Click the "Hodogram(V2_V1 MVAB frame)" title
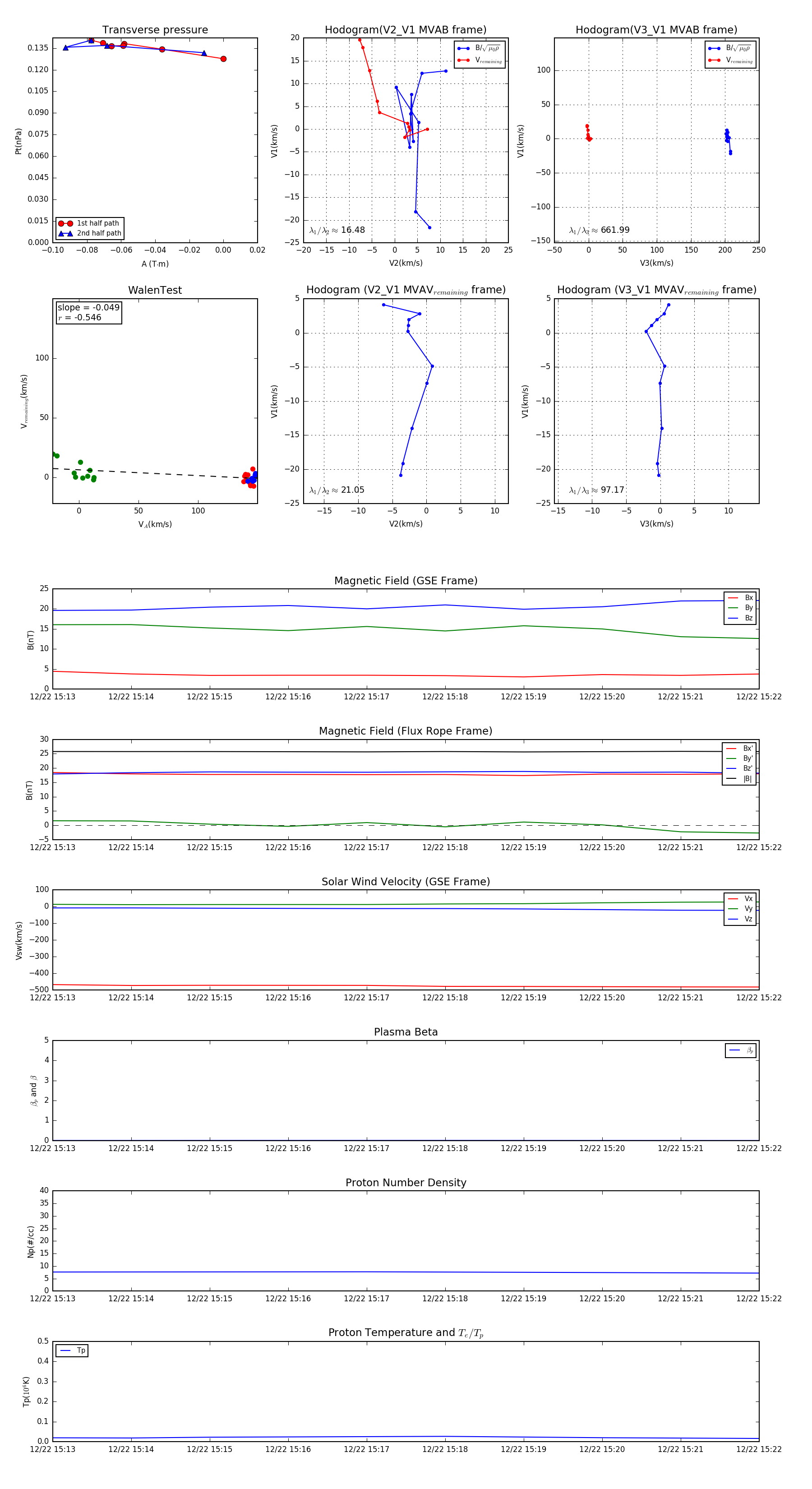The height and width of the screenshot is (1489, 812). click(406, 30)
